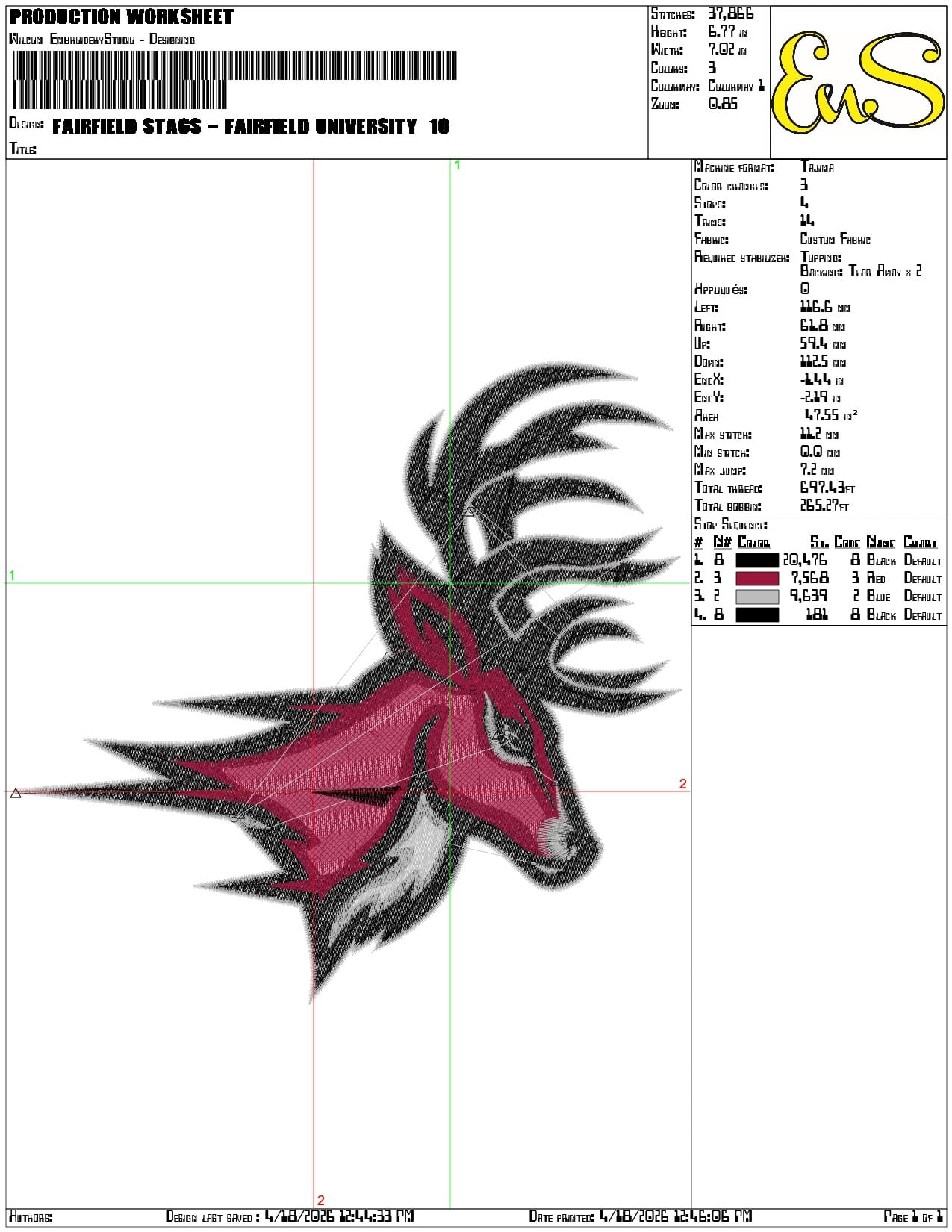Click 'Default' chart in stop 1 row

(x=923, y=560)
